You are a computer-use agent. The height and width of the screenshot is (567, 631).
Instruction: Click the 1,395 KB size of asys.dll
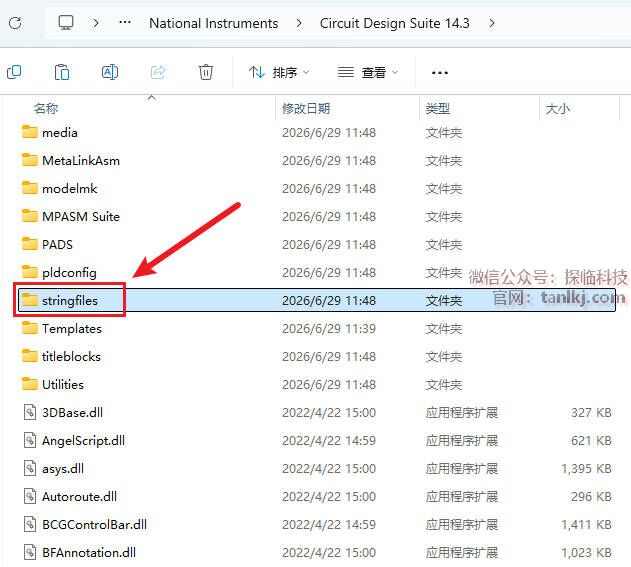click(x=586, y=468)
